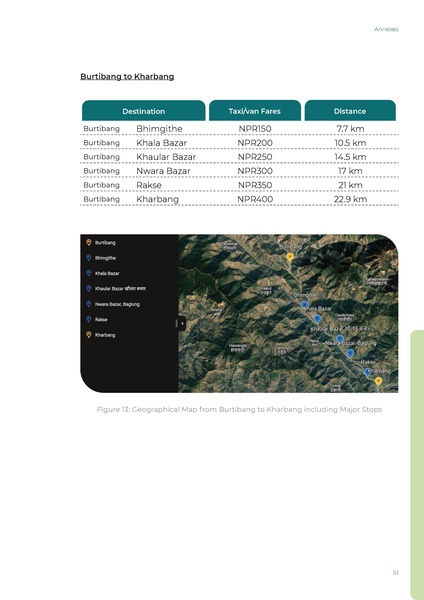Click the yellow pin icon beside Burtibang in sidebar list
The image size is (424, 600).
pyautogui.click(x=89, y=242)
